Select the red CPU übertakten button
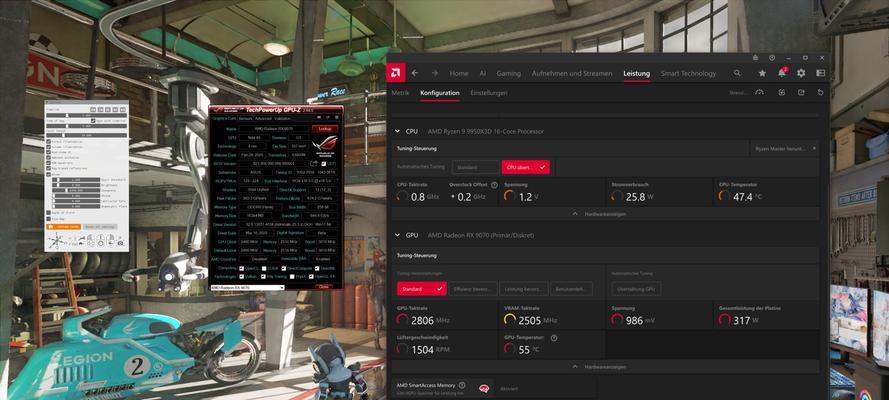Screen dimensions: 889x400 pos(526,167)
